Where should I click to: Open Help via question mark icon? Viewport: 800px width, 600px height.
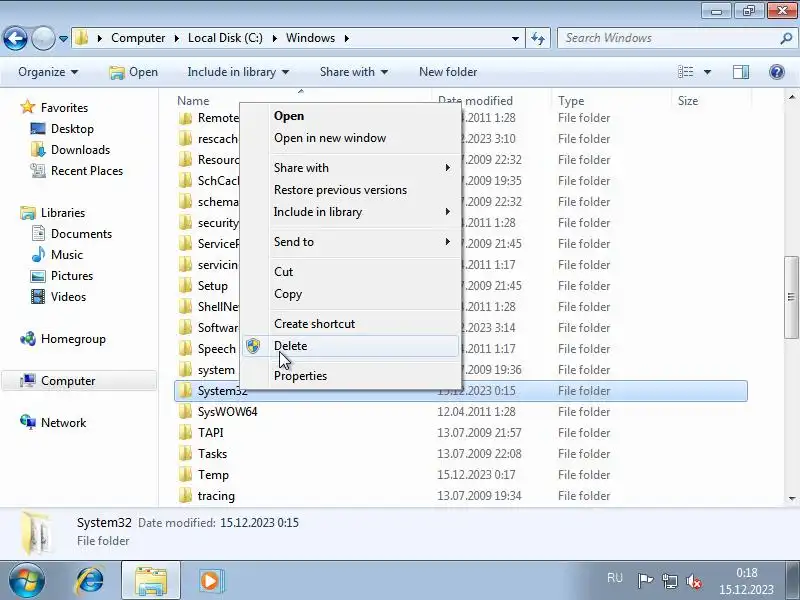(777, 72)
